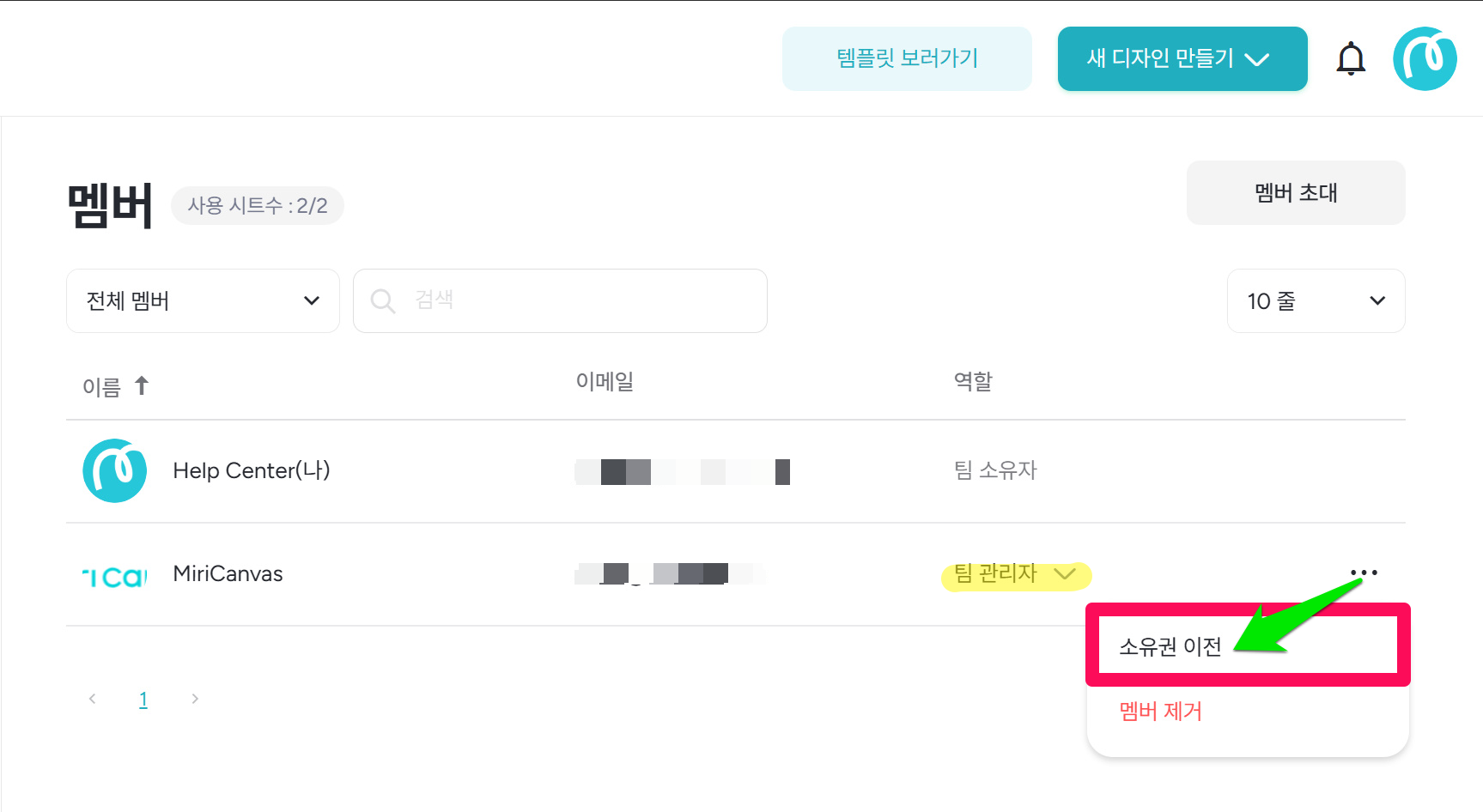Screen dimensions: 1483x812
Task: Open the profile avatar menu
Action: click(1425, 59)
